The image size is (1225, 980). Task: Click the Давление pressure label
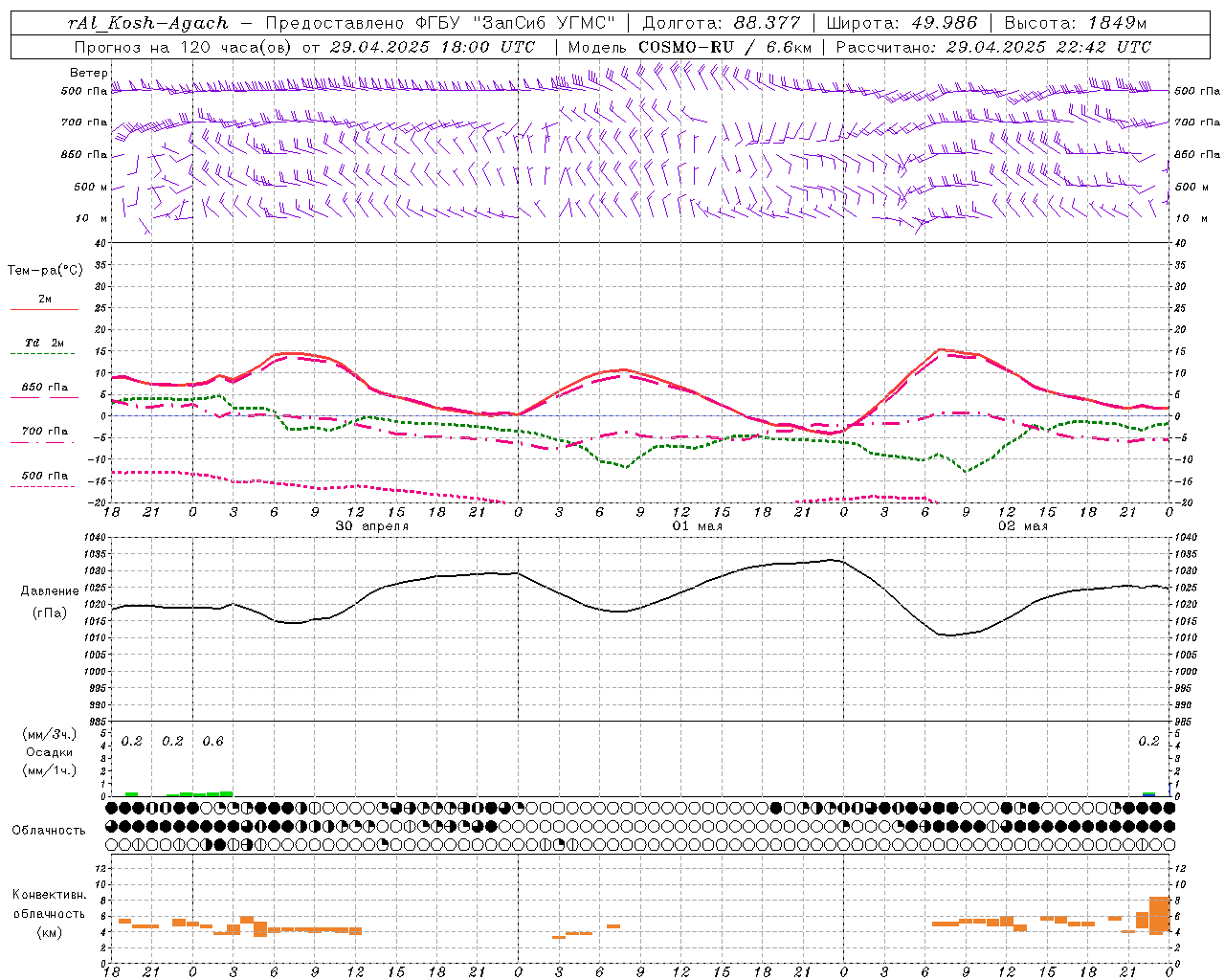point(50,591)
